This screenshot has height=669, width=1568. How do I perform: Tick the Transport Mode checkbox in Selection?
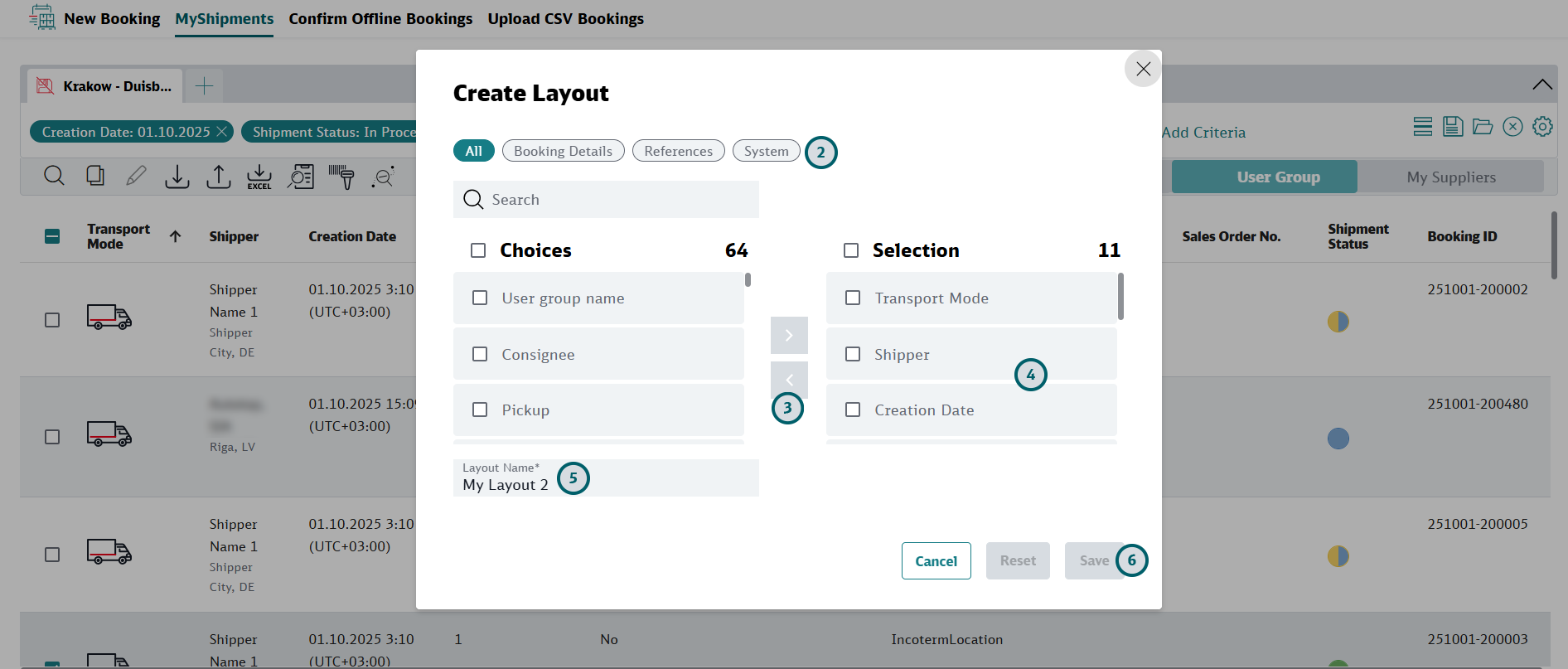(x=853, y=298)
